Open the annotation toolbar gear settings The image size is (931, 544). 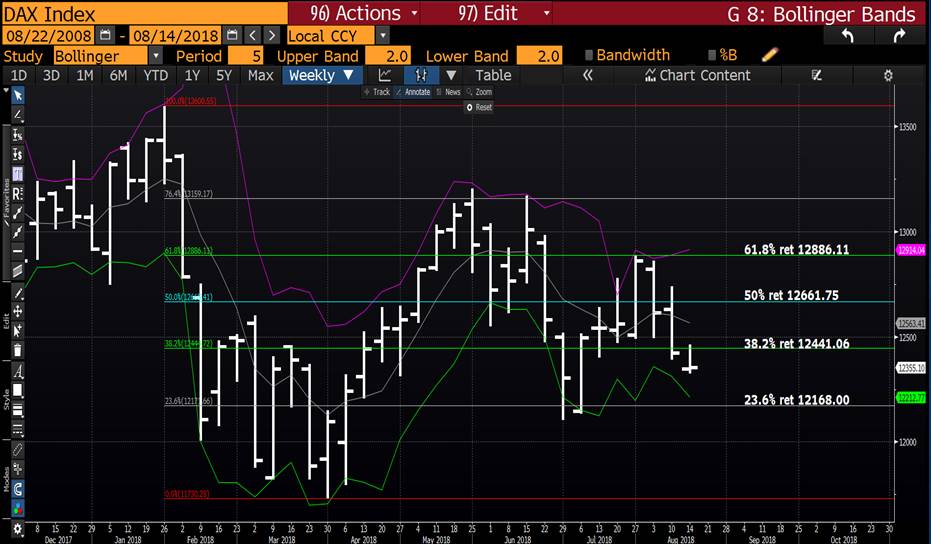point(18,529)
